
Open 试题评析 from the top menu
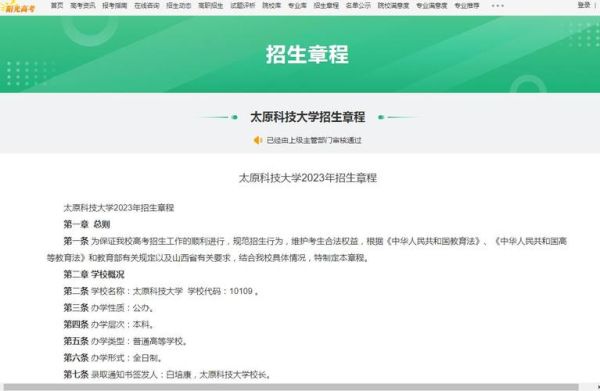point(243,5)
